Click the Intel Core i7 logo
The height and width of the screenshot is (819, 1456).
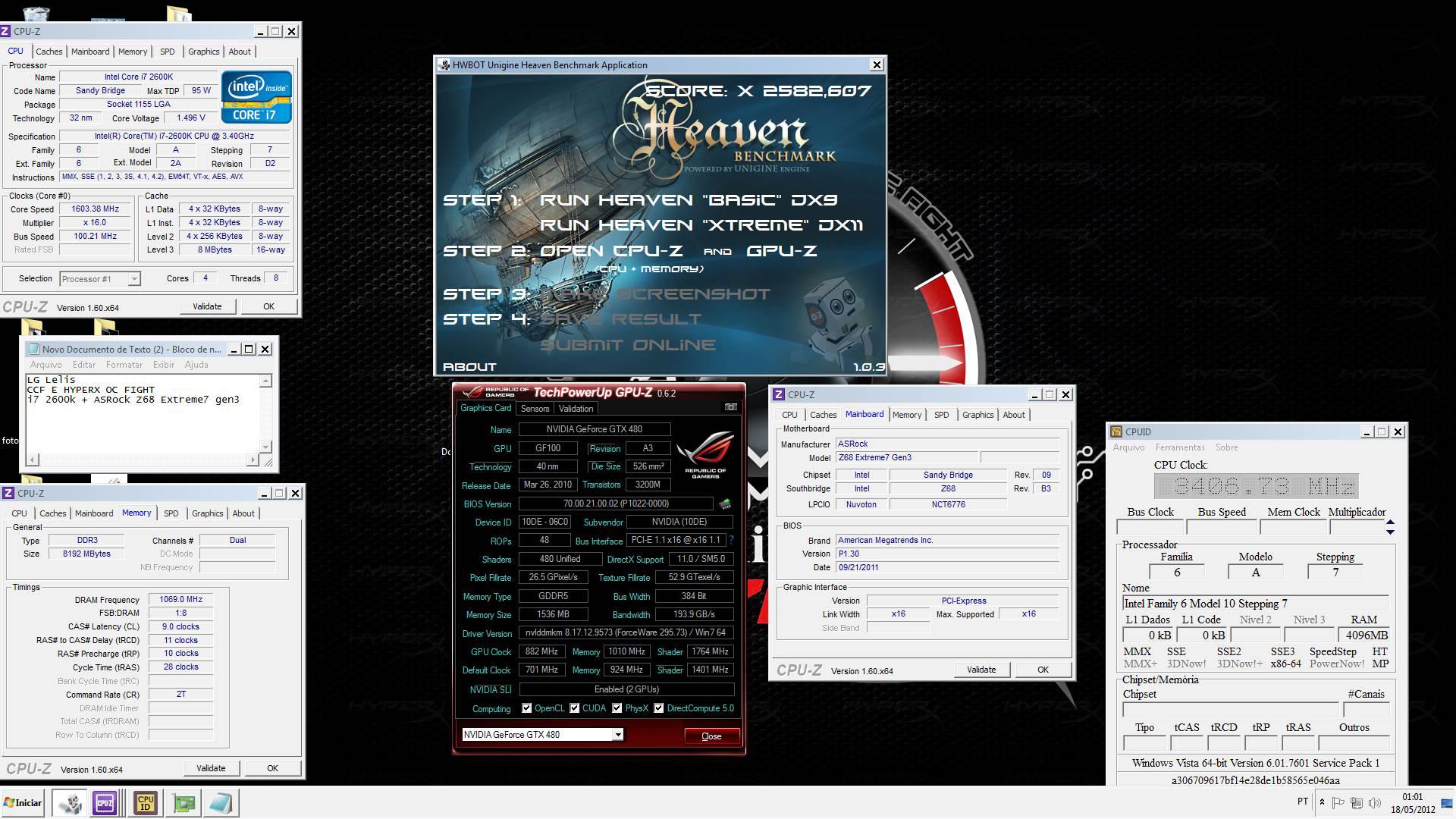256,97
